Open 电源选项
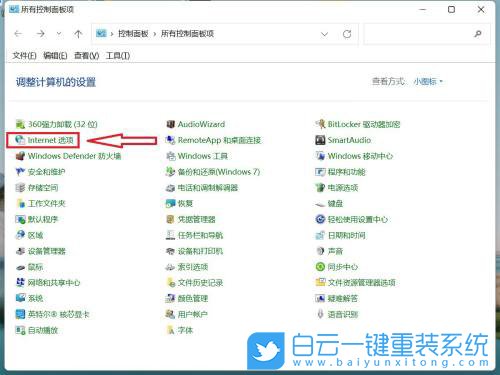Viewport: 500px width, 375px height. 337,188
